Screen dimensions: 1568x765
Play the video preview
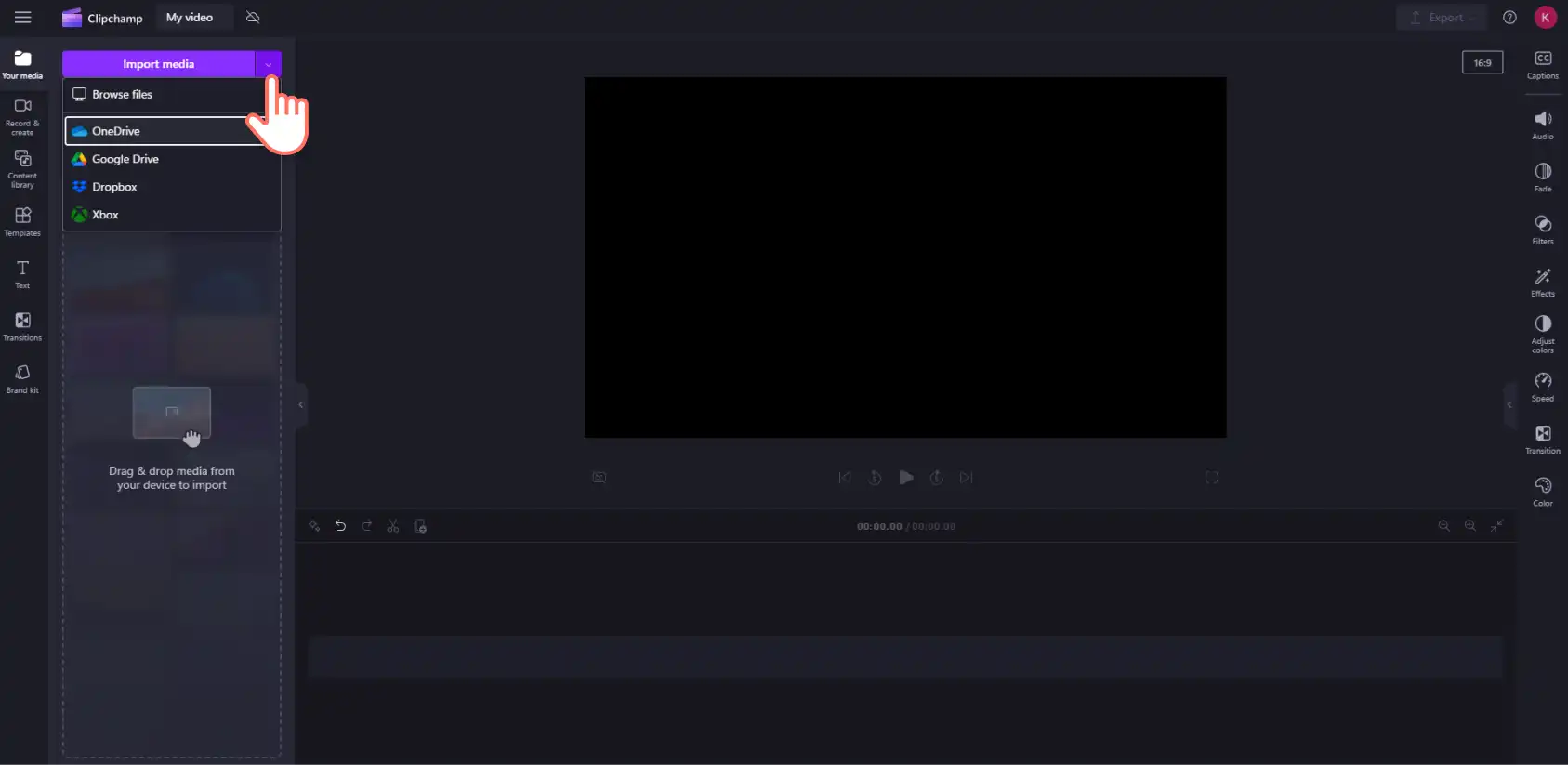[x=905, y=478]
